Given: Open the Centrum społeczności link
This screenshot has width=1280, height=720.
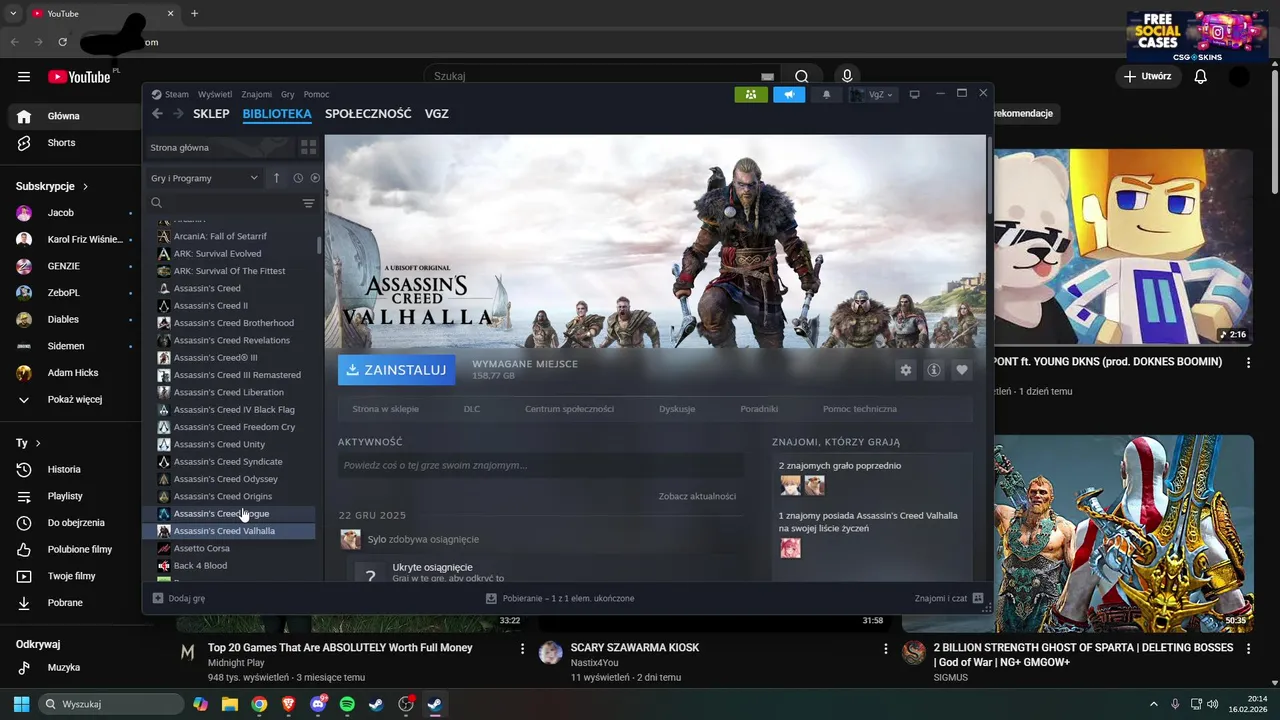Looking at the screenshot, I should click(569, 409).
